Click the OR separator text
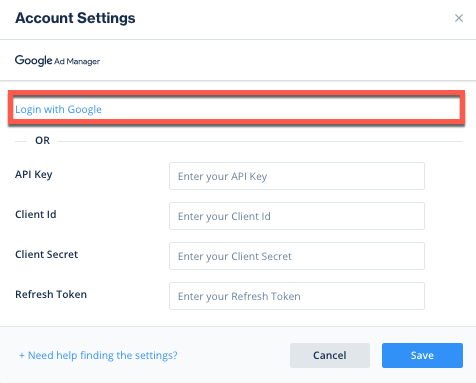476x383 pixels. [x=42, y=140]
